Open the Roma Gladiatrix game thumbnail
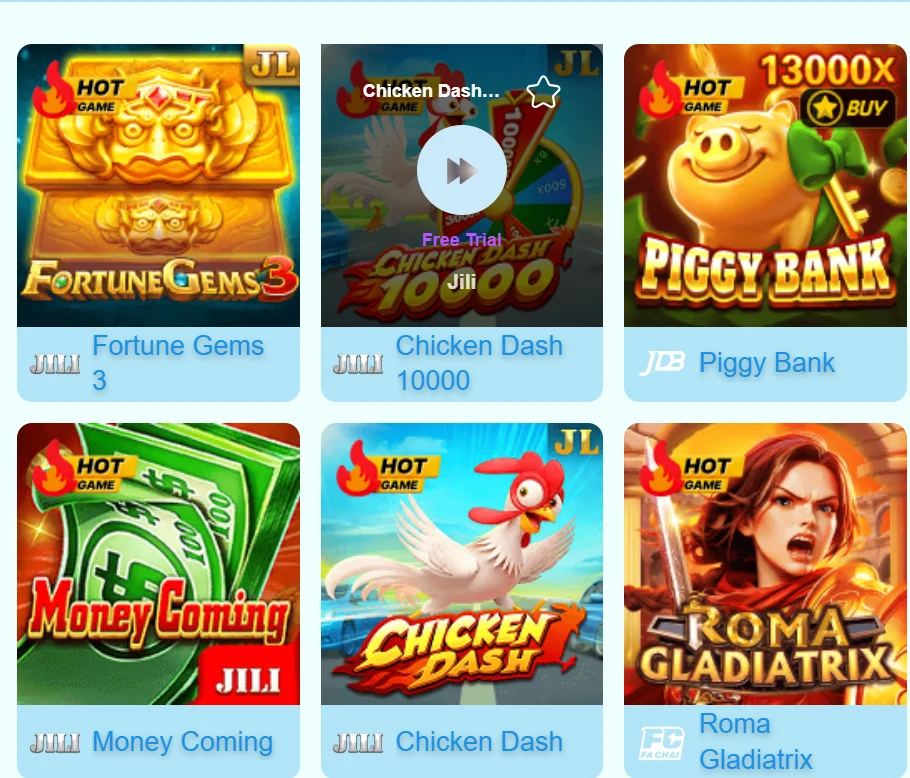This screenshot has height=778, width=910. [x=765, y=564]
